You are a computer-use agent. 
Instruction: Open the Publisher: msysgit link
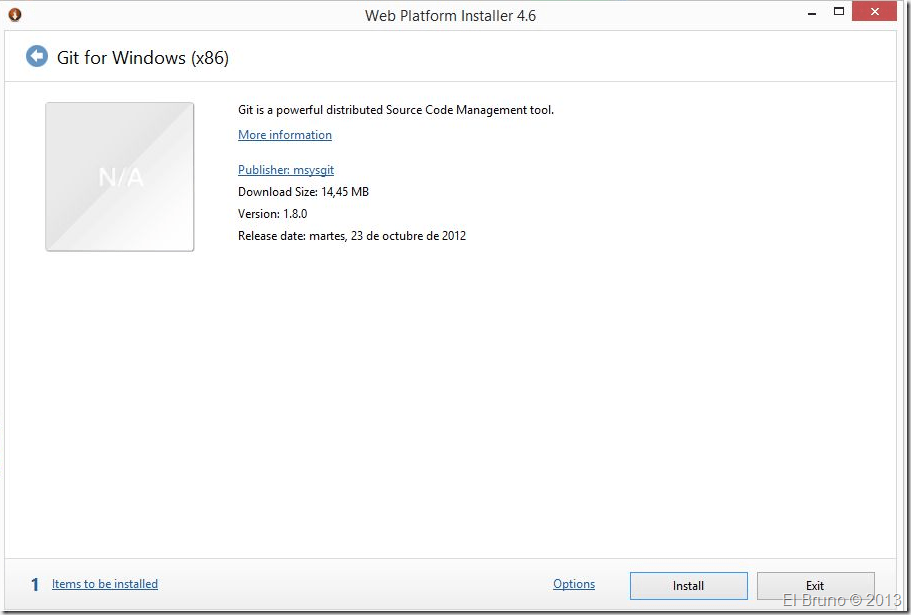286,170
